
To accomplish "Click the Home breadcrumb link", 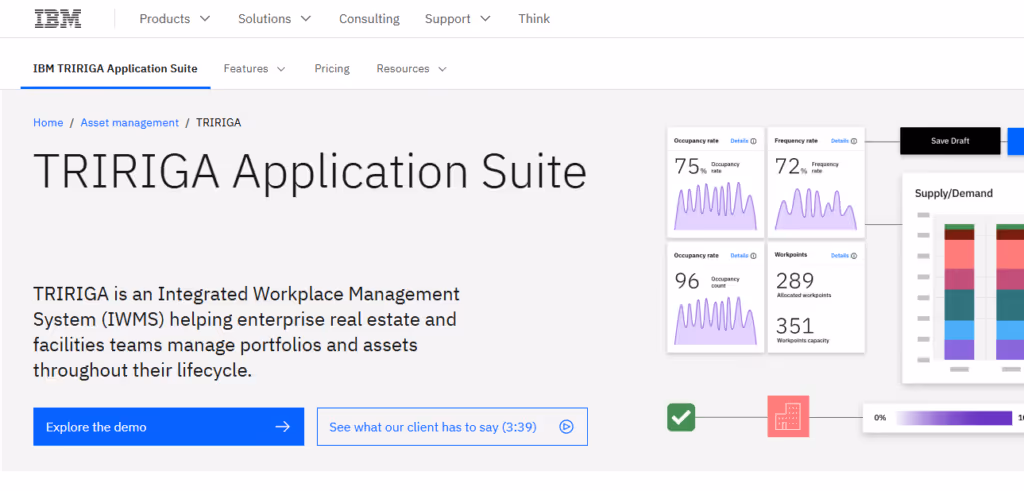I will tap(48, 123).
